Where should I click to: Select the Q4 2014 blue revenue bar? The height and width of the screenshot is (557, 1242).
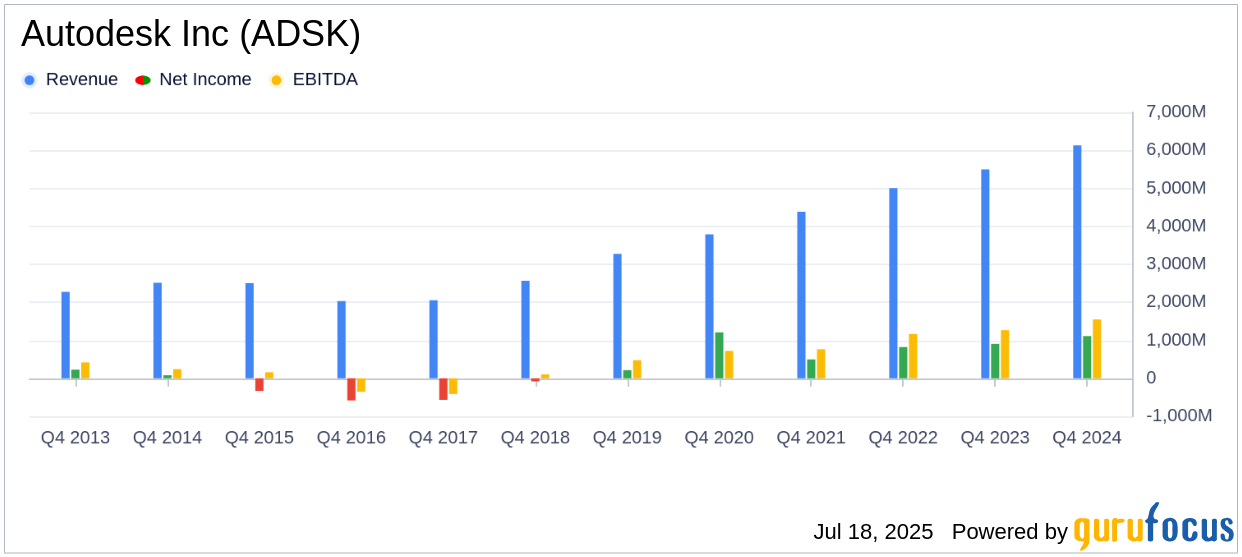[158, 331]
